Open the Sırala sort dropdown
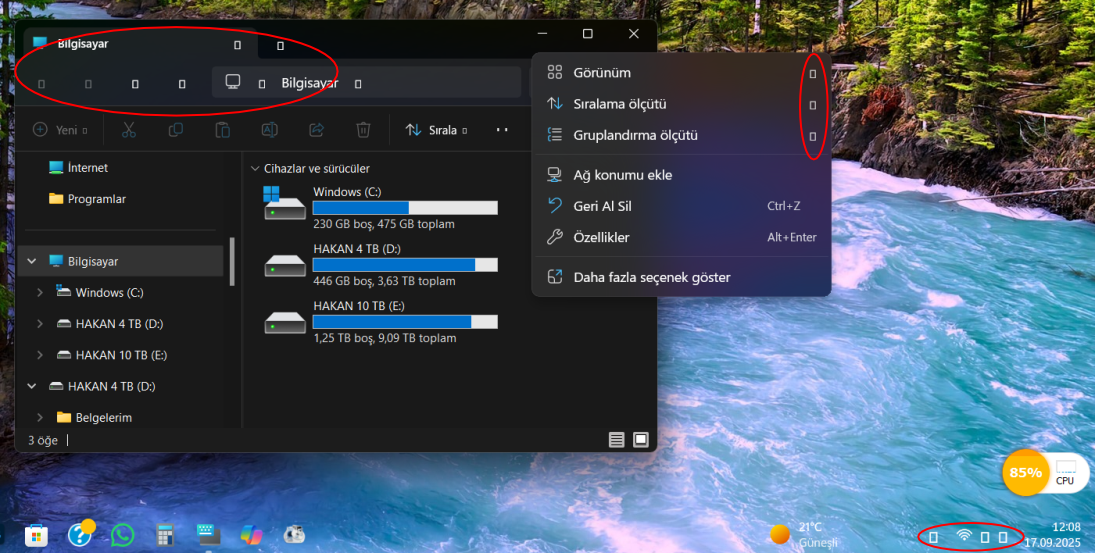Viewport: 1095px width, 553px height. pyautogui.click(x=436, y=130)
